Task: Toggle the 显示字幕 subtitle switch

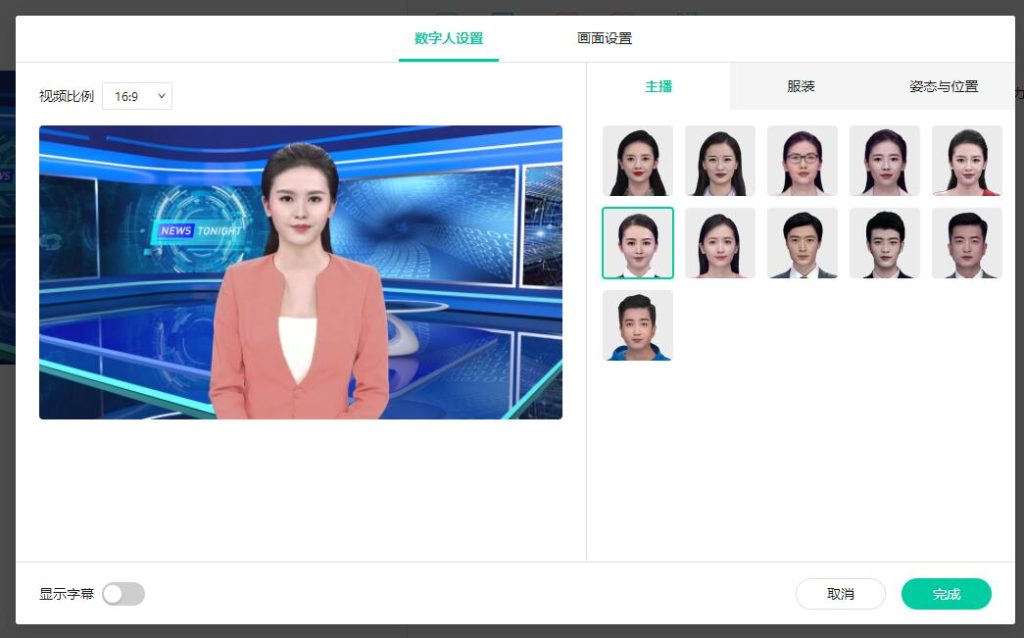Action: [x=123, y=593]
